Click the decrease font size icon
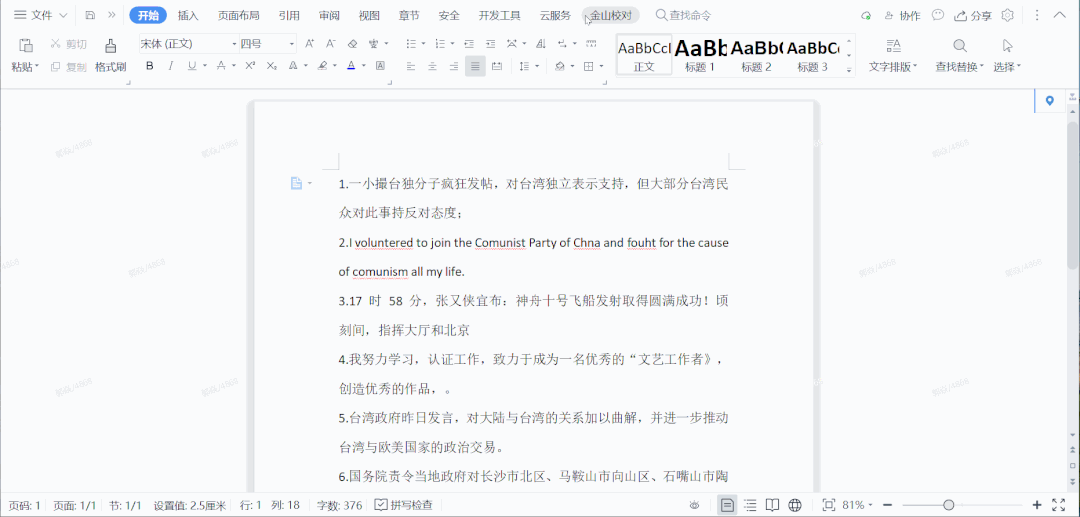The image size is (1080, 517). (x=331, y=44)
